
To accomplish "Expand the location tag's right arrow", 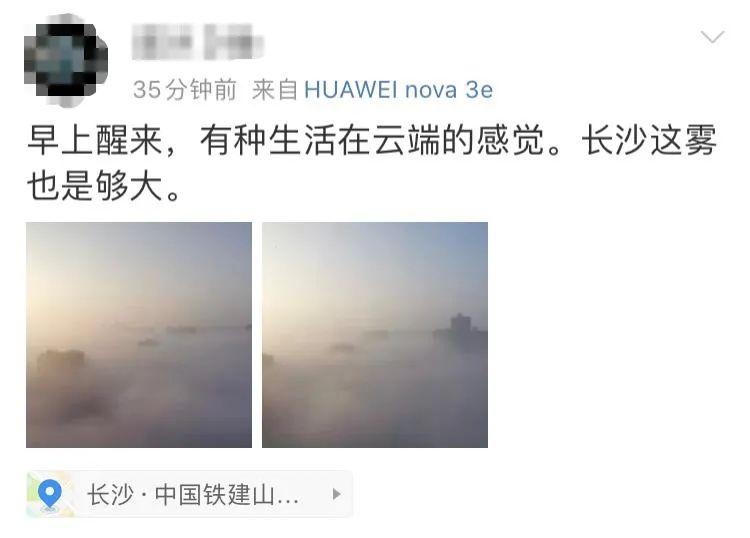I will 337,494.
